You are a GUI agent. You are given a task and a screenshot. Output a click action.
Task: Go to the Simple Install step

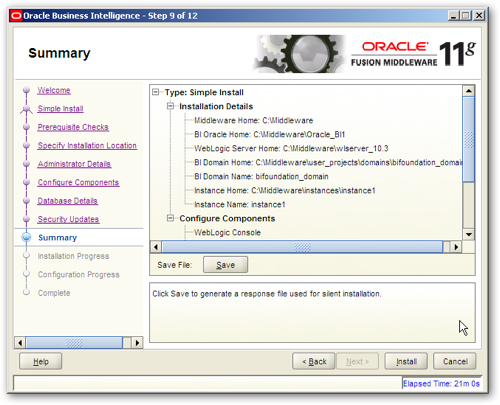coord(60,109)
